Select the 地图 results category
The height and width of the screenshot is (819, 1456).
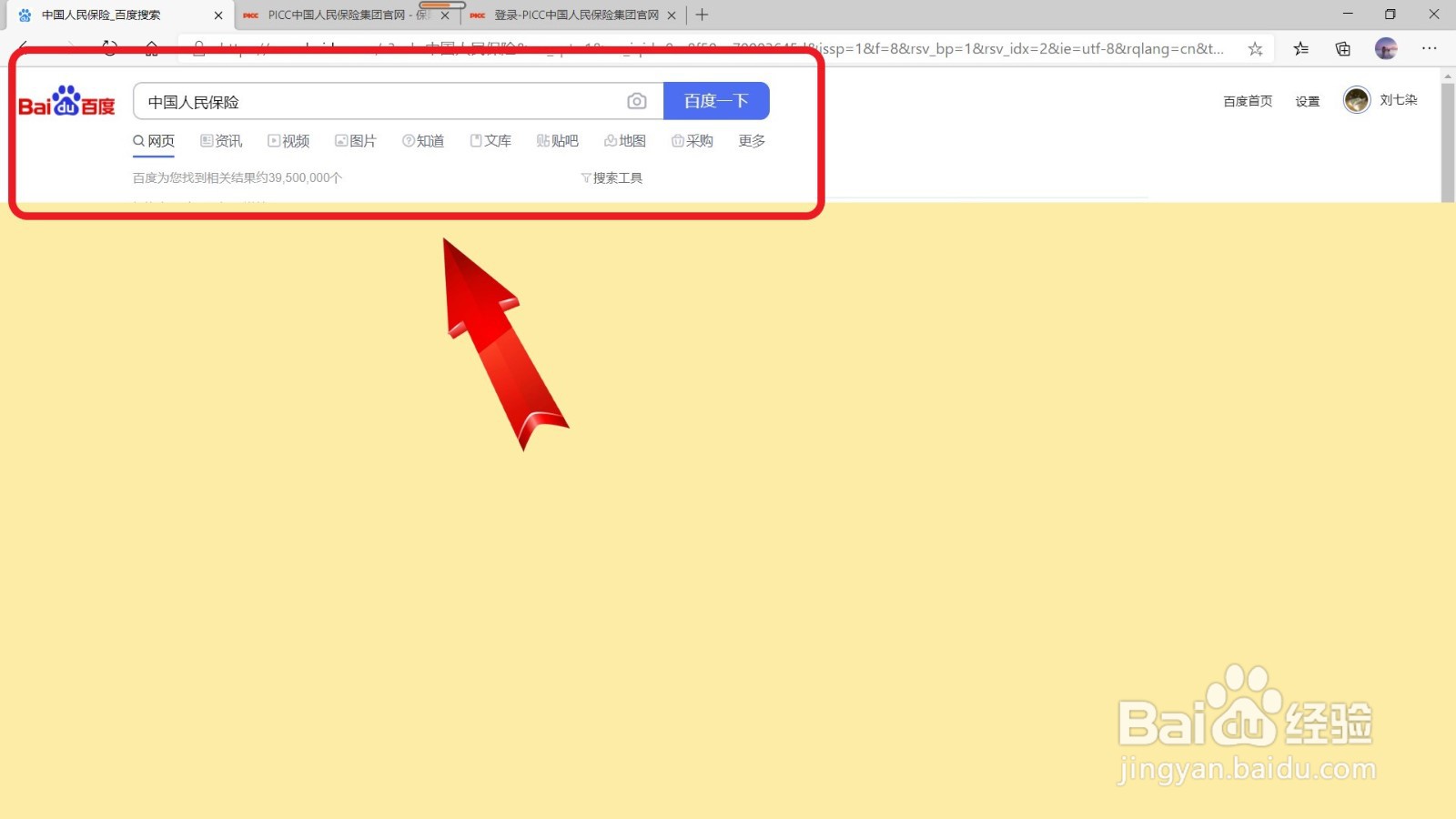[625, 141]
